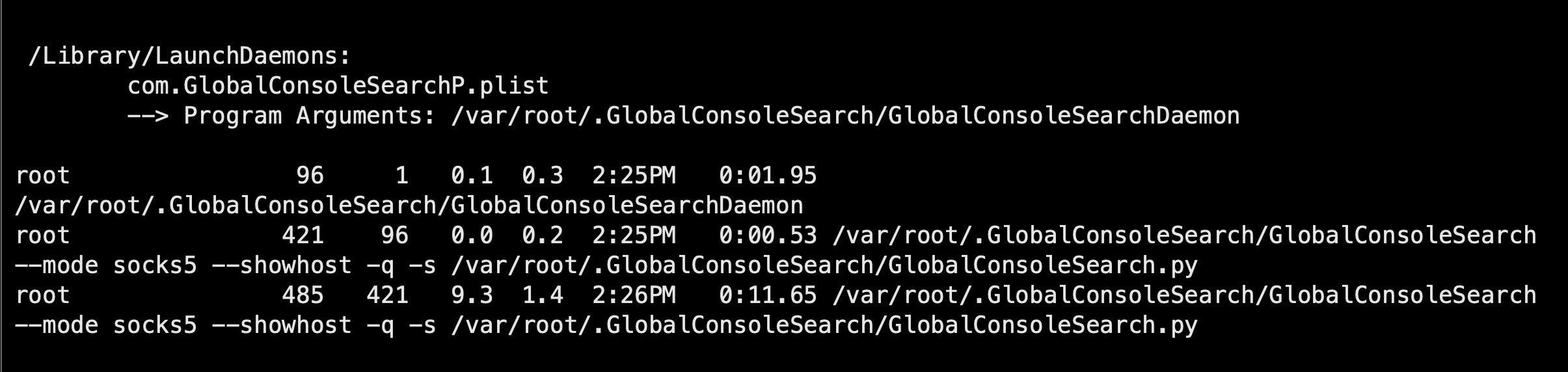
Task: Click socks5 on the final output line
Action: click(154, 325)
